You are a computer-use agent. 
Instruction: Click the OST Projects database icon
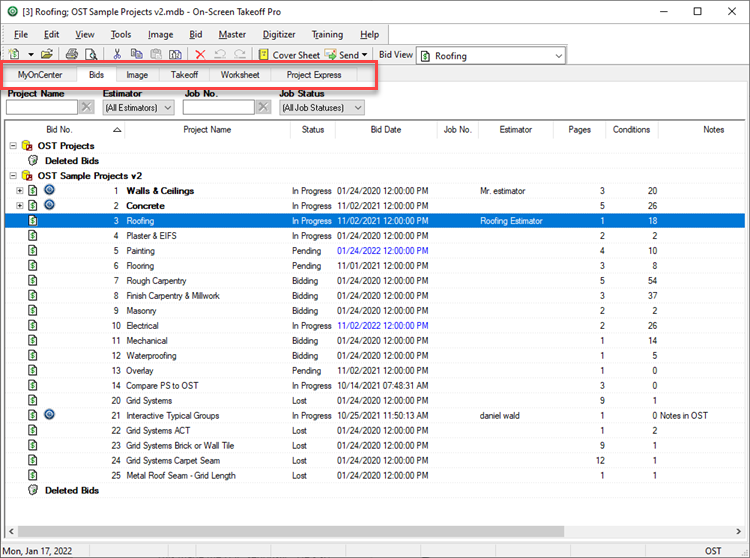27,146
